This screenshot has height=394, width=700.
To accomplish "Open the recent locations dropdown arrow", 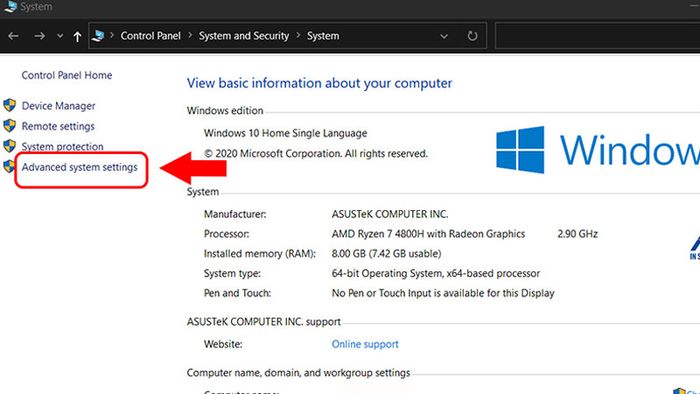I will [60, 36].
